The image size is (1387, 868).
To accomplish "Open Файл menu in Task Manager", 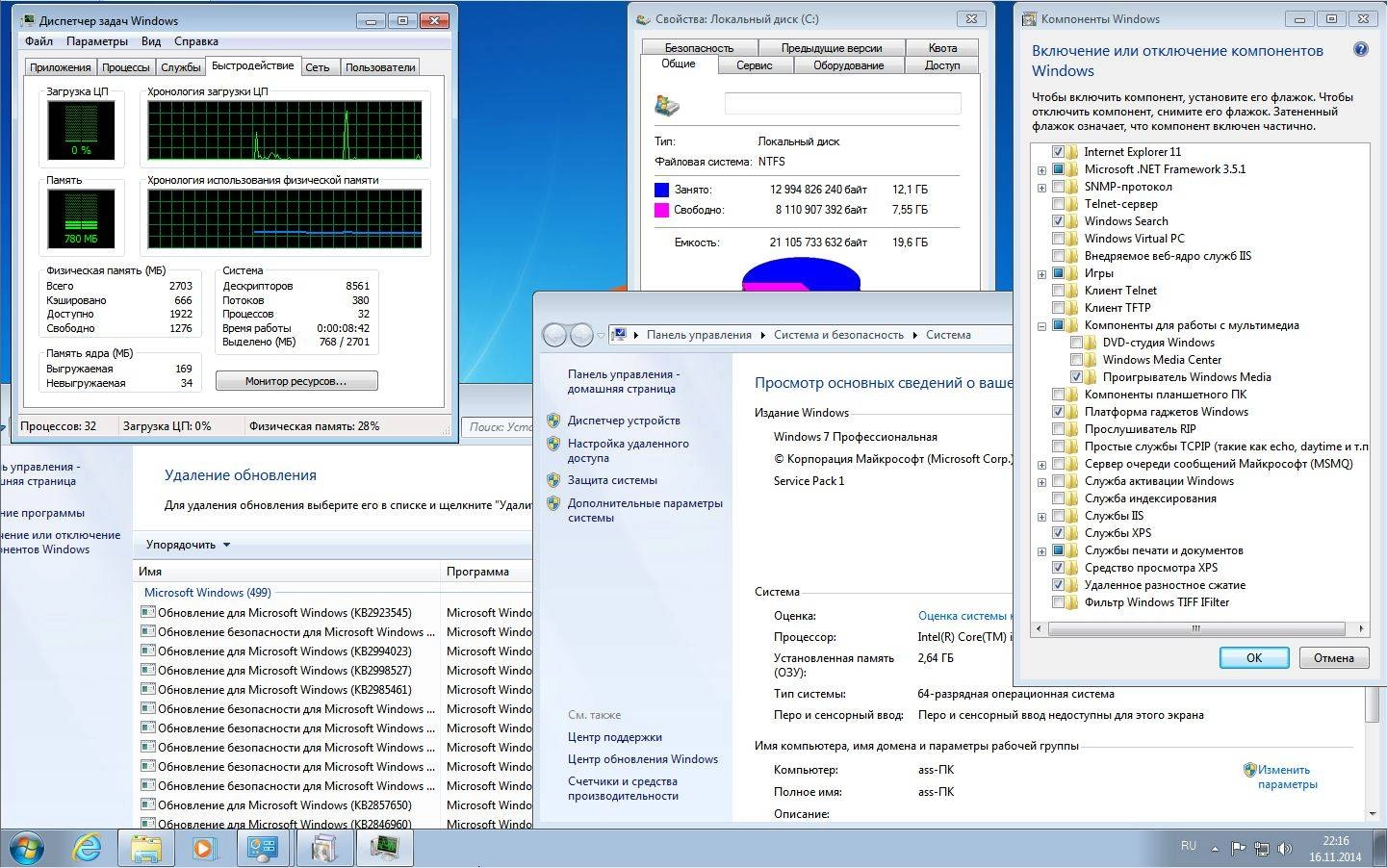I will [x=39, y=41].
